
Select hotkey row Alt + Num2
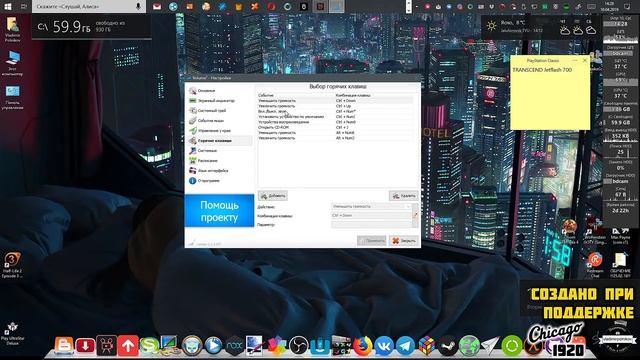point(336,138)
